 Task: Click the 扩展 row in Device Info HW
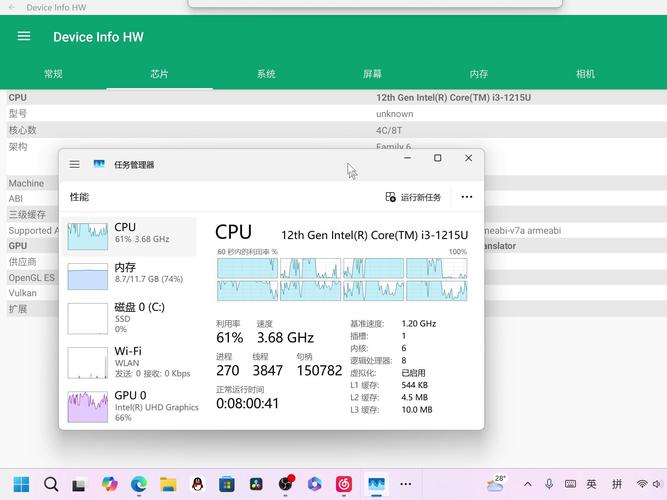(x=33, y=309)
